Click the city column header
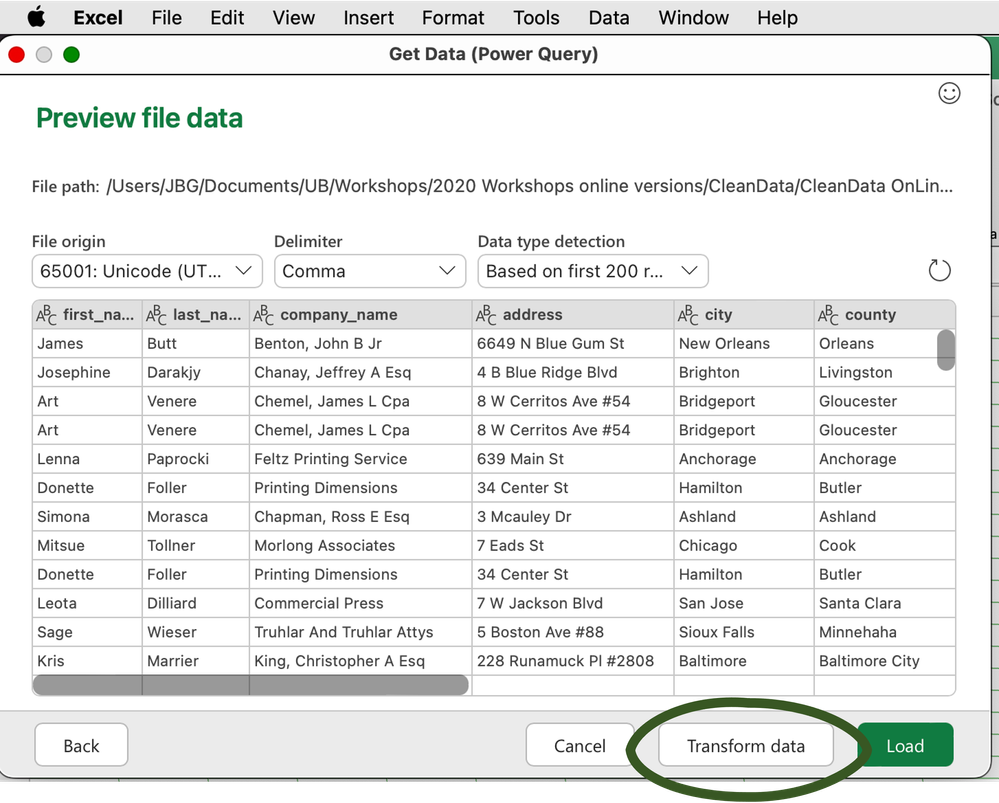999x803 pixels. pyautogui.click(x=744, y=315)
